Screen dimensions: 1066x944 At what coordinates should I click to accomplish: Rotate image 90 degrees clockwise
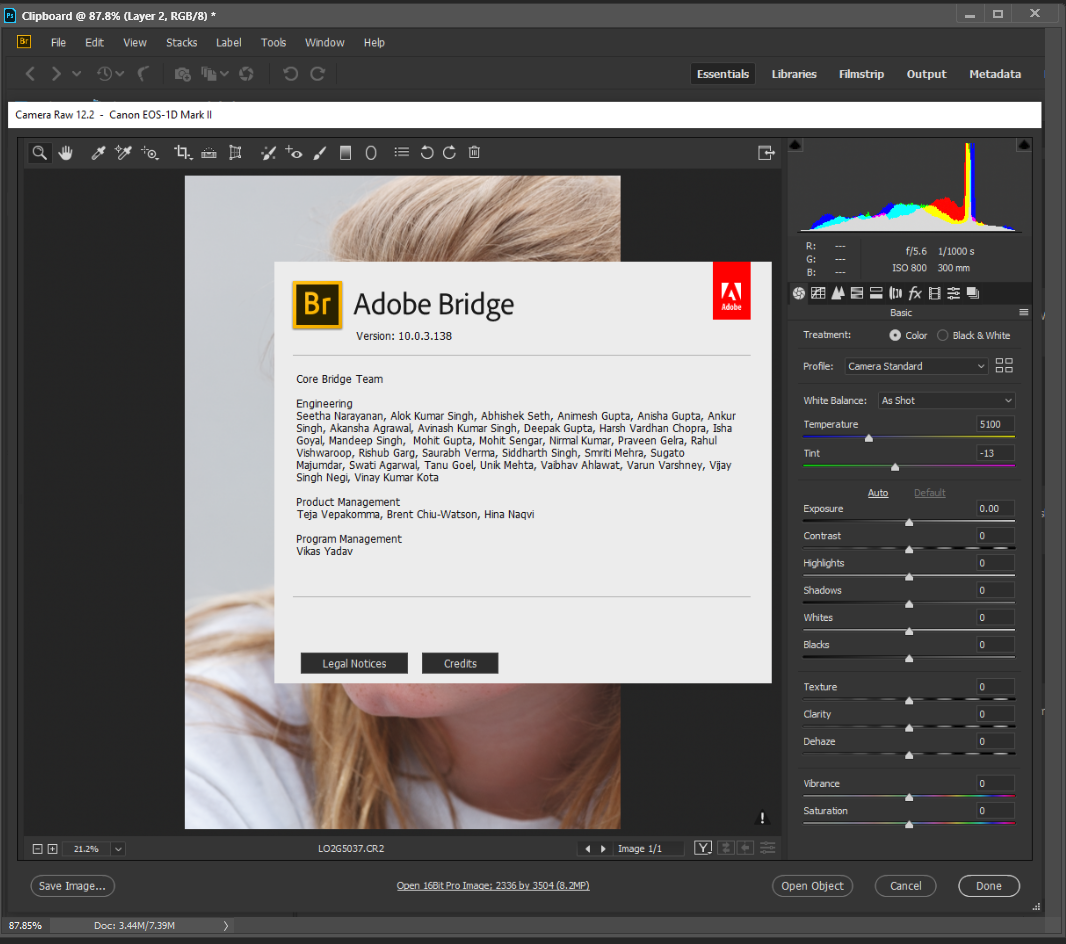pyautogui.click(x=449, y=153)
